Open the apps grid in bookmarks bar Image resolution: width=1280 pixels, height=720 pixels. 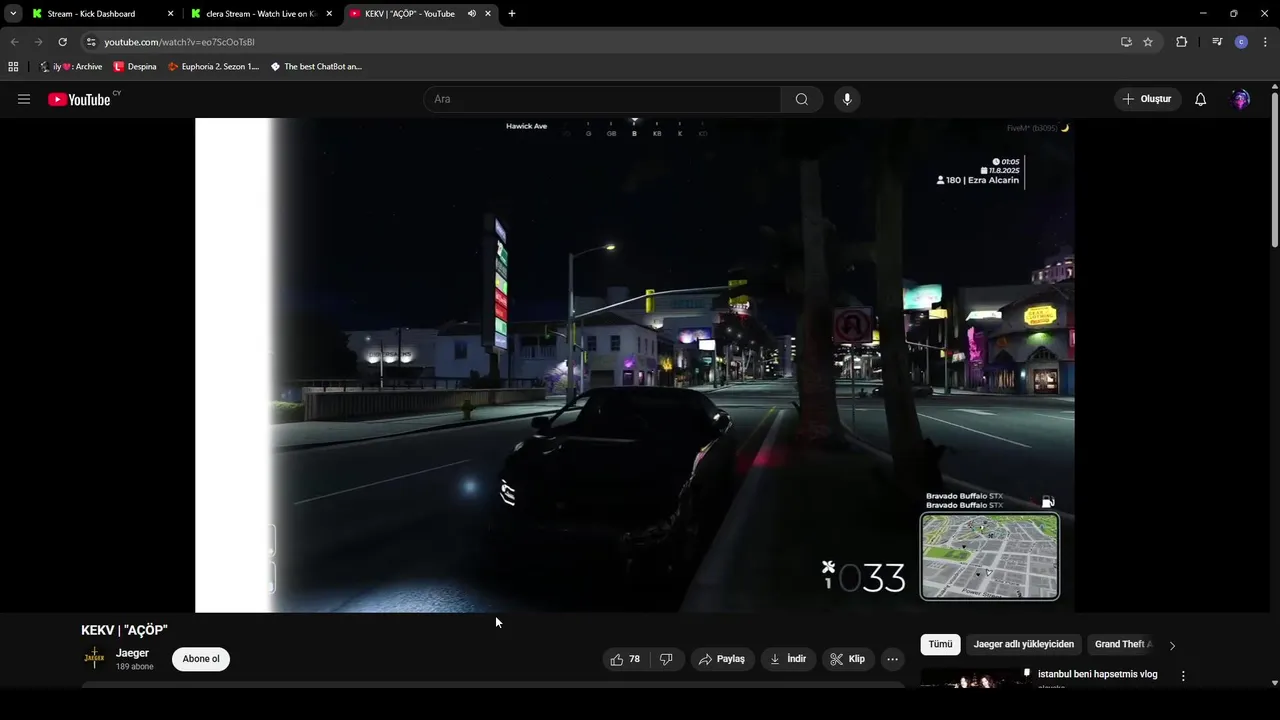[13, 67]
